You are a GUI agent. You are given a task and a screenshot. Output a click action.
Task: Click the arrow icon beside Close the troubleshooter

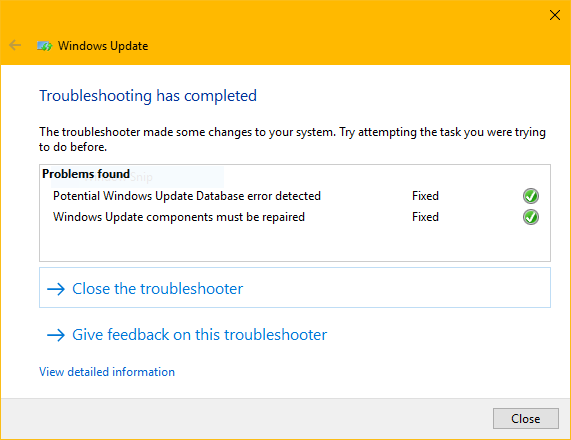56,289
